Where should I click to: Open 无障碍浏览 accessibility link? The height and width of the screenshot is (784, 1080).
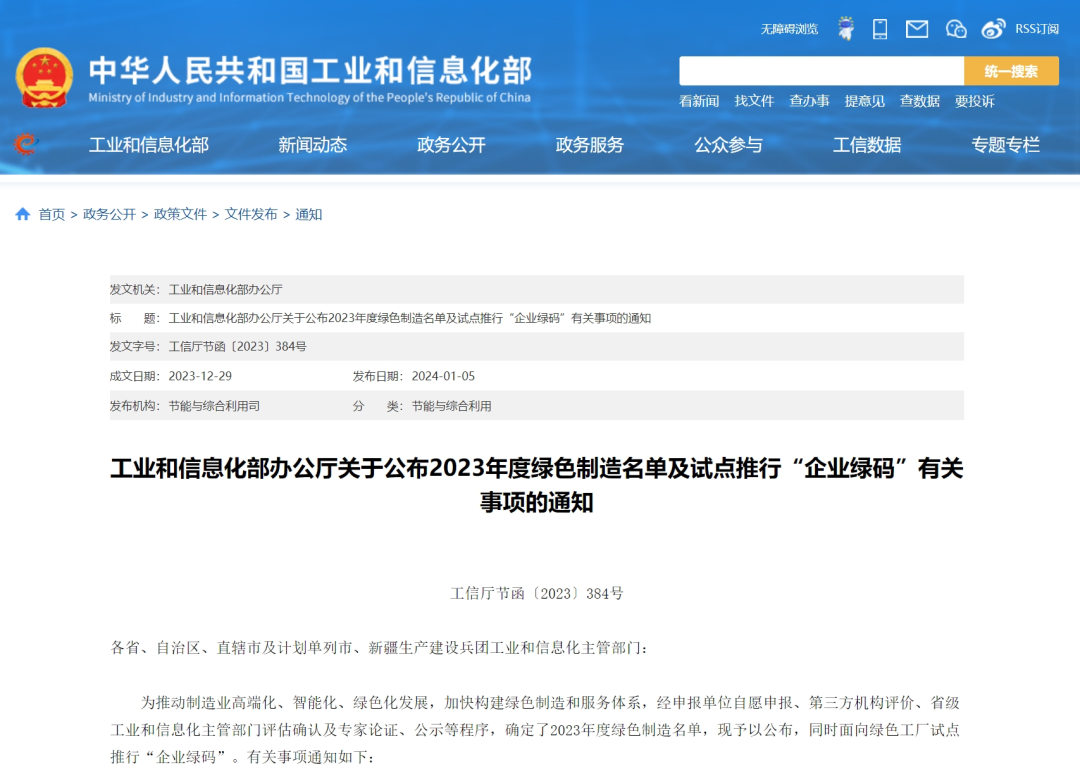tap(789, 29)
